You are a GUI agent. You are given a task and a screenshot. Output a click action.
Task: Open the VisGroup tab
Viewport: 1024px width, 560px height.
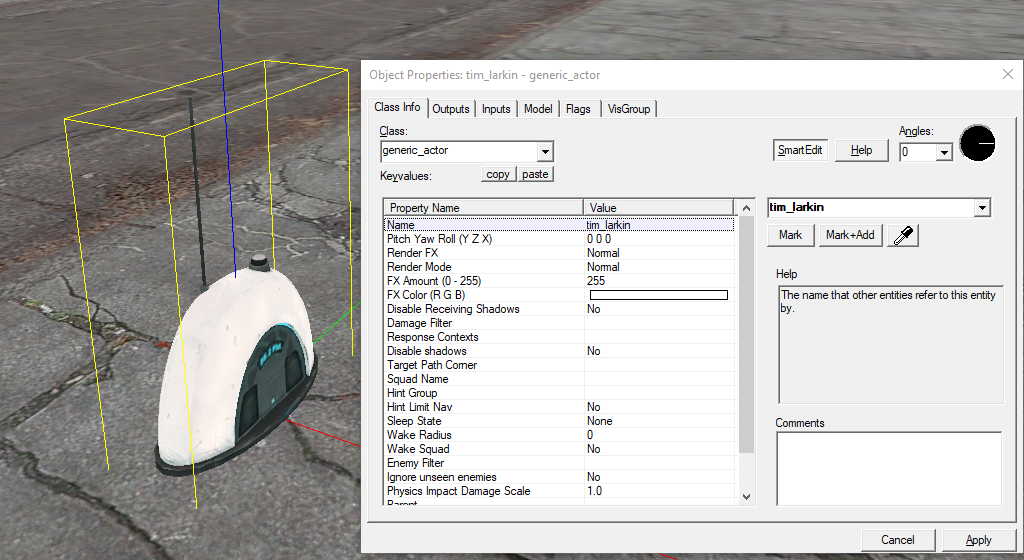pos(629,109)
